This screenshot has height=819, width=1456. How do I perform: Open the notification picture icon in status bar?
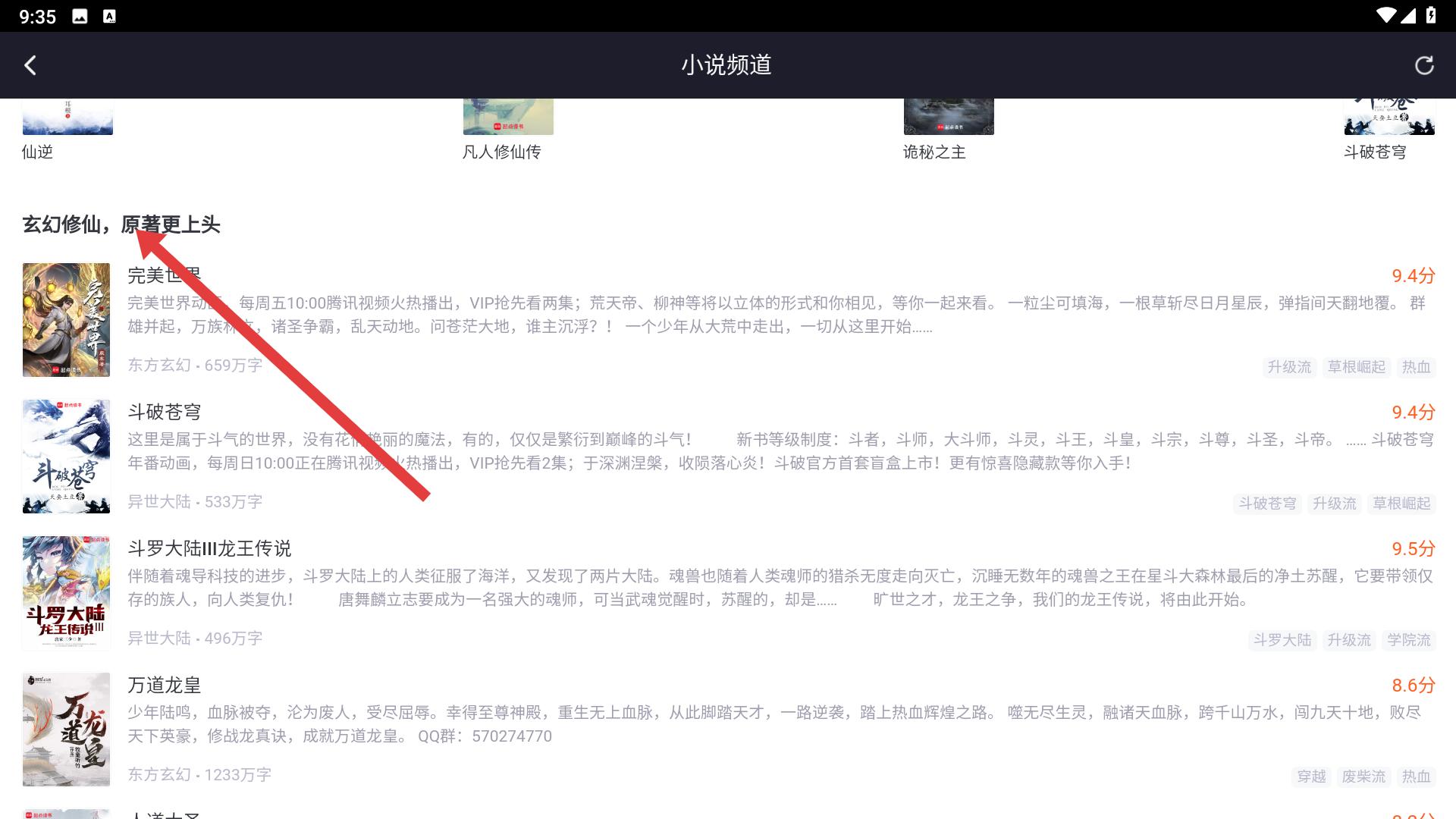[x=80, y=16]
